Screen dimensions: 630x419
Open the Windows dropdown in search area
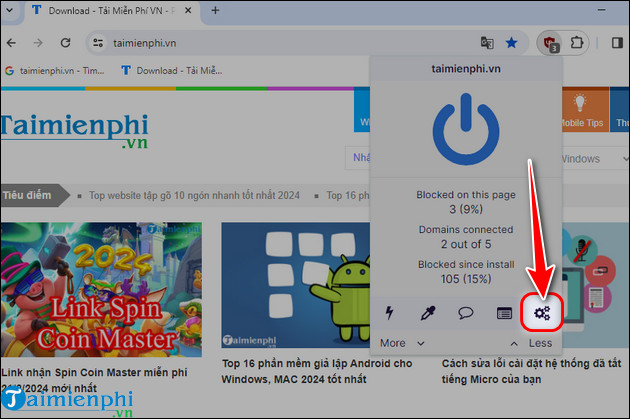595,159
